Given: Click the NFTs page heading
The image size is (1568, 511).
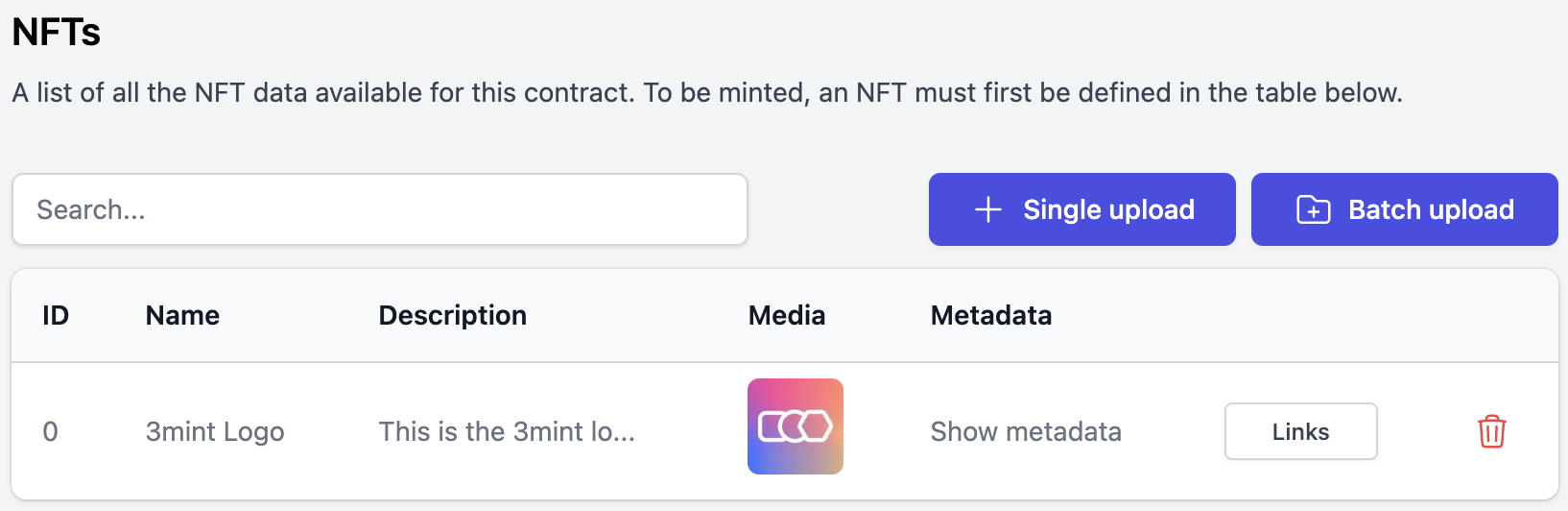Looking at the screenshot, I should (57, 32).
